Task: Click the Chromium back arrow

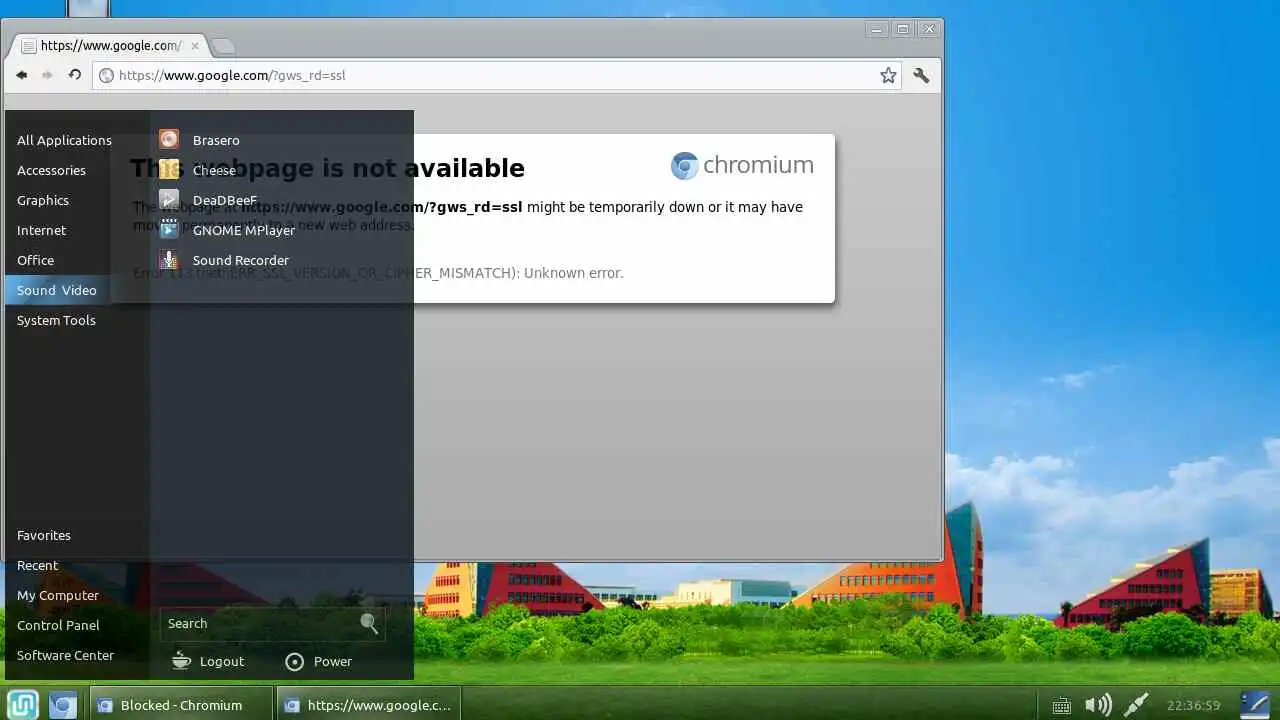Action: pyautogui.click(x=21, y=75)
